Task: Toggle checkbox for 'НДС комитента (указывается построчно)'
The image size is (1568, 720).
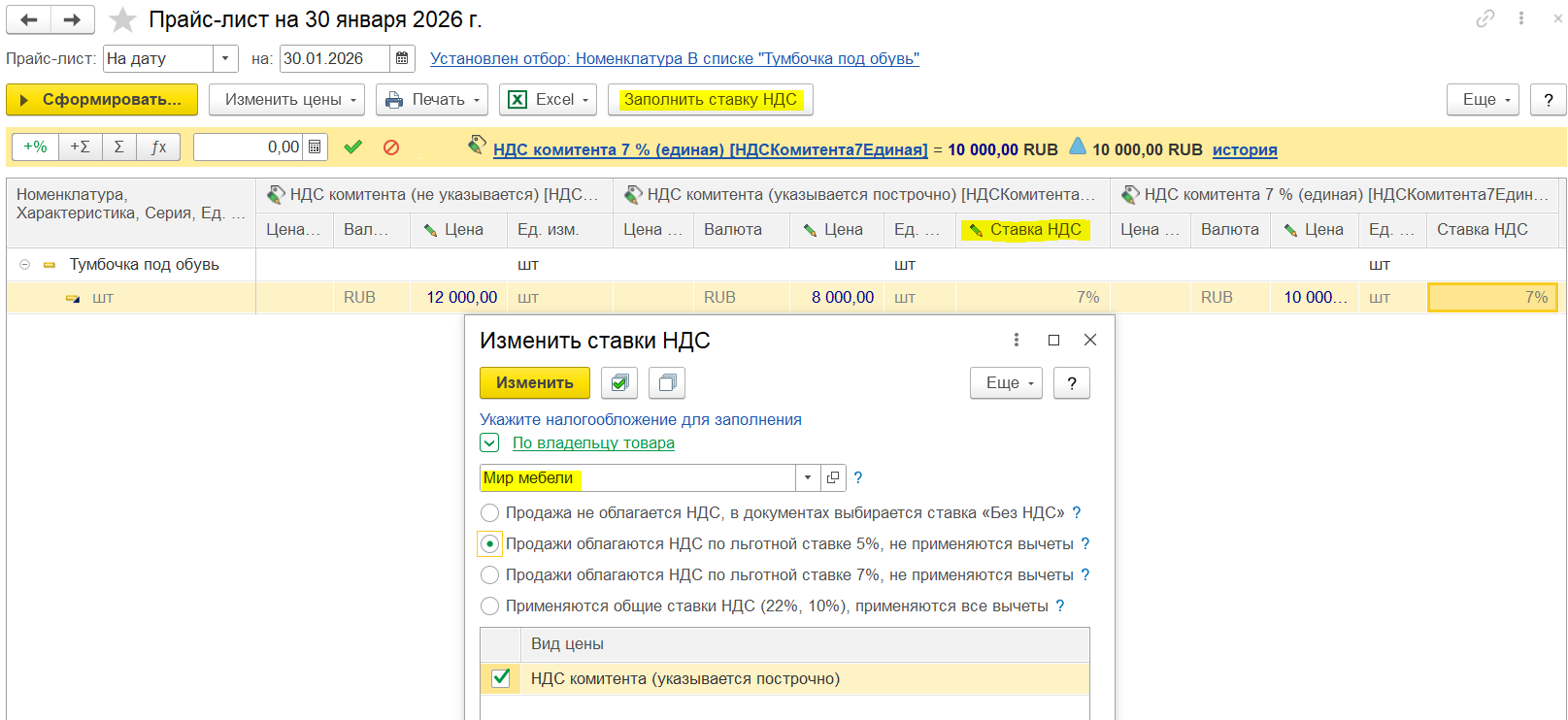Action: click(501, 678)
